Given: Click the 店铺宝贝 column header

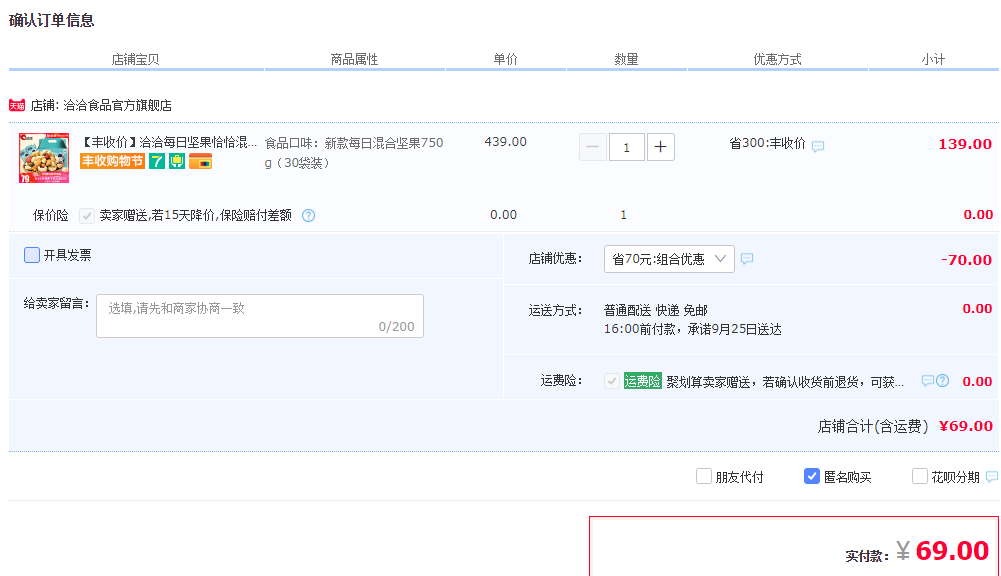Looking at the screenshot, I should click(x=135, y=59).
